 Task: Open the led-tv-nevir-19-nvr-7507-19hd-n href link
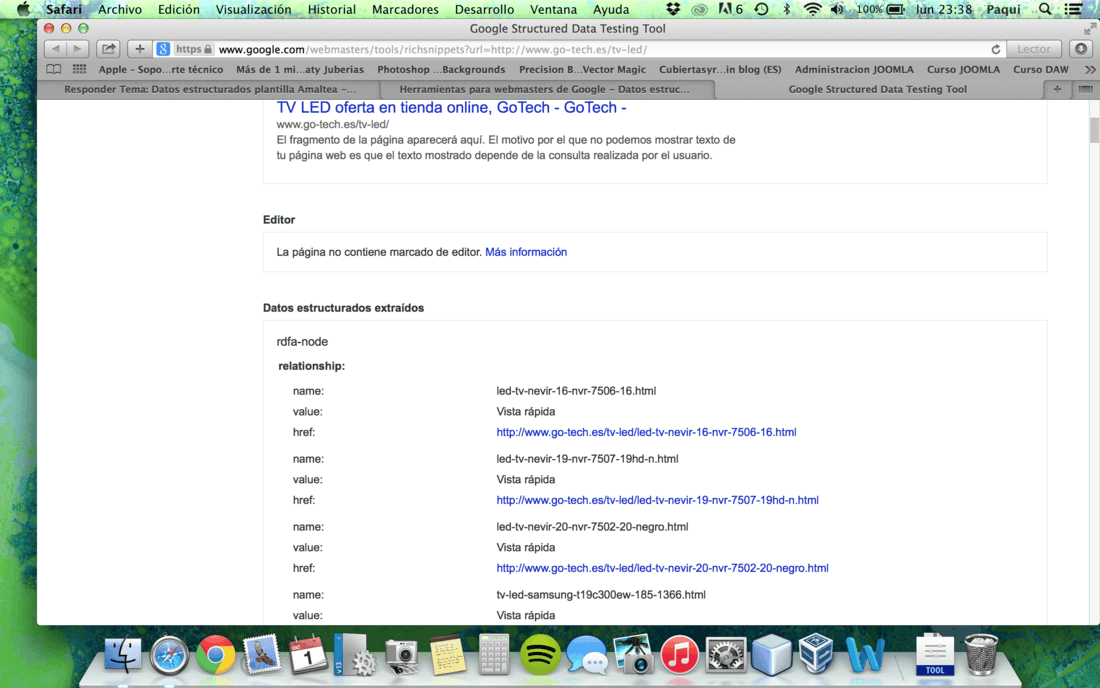[657, 500]
